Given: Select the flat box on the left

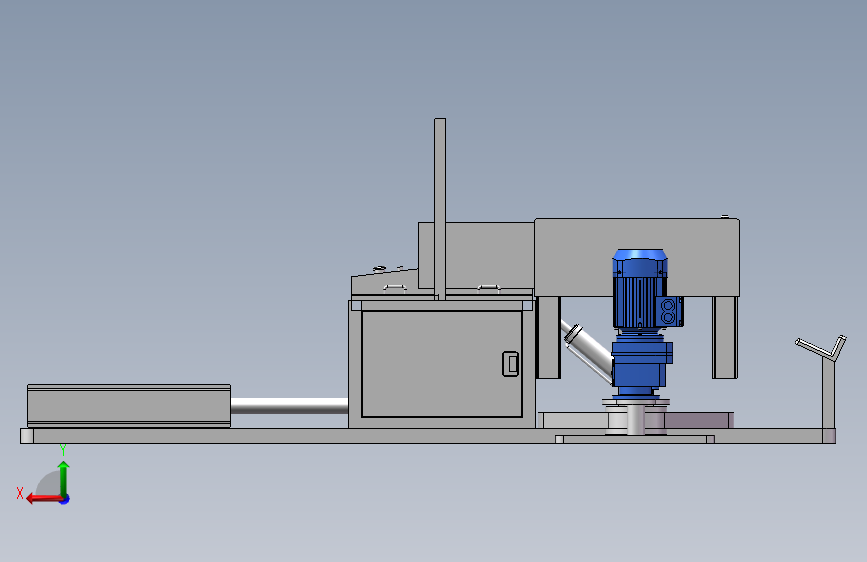Looking at the screenshot, I should [x=129, y=406].
